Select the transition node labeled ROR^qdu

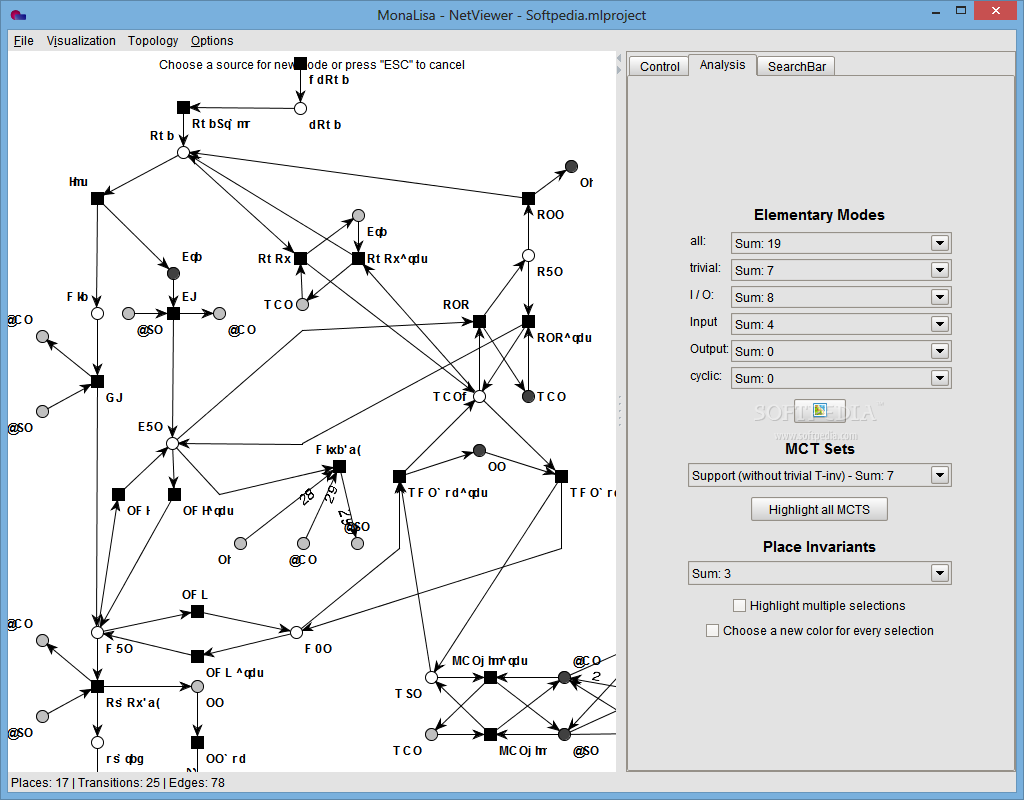coord(528,321)
